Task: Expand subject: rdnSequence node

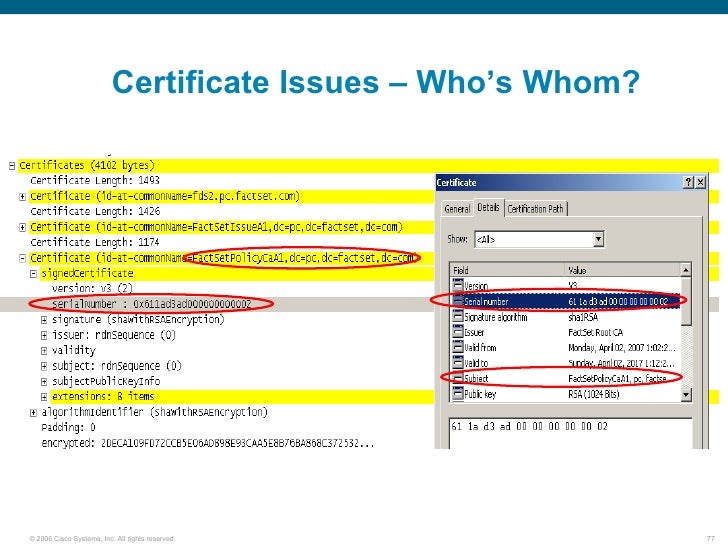Action: click(x=44, y=366)
